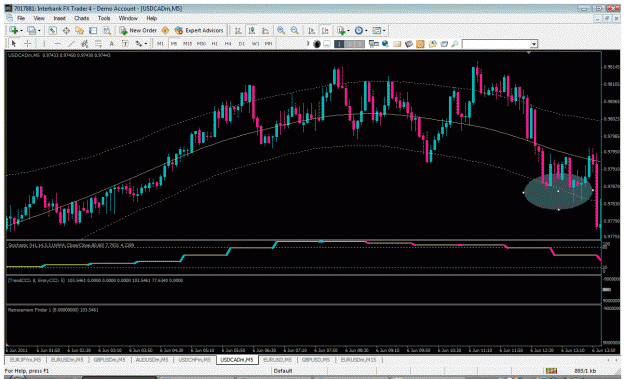625x379 pixels.
Task: Switch timeframe to M1
Action: [x=160, y=43]
